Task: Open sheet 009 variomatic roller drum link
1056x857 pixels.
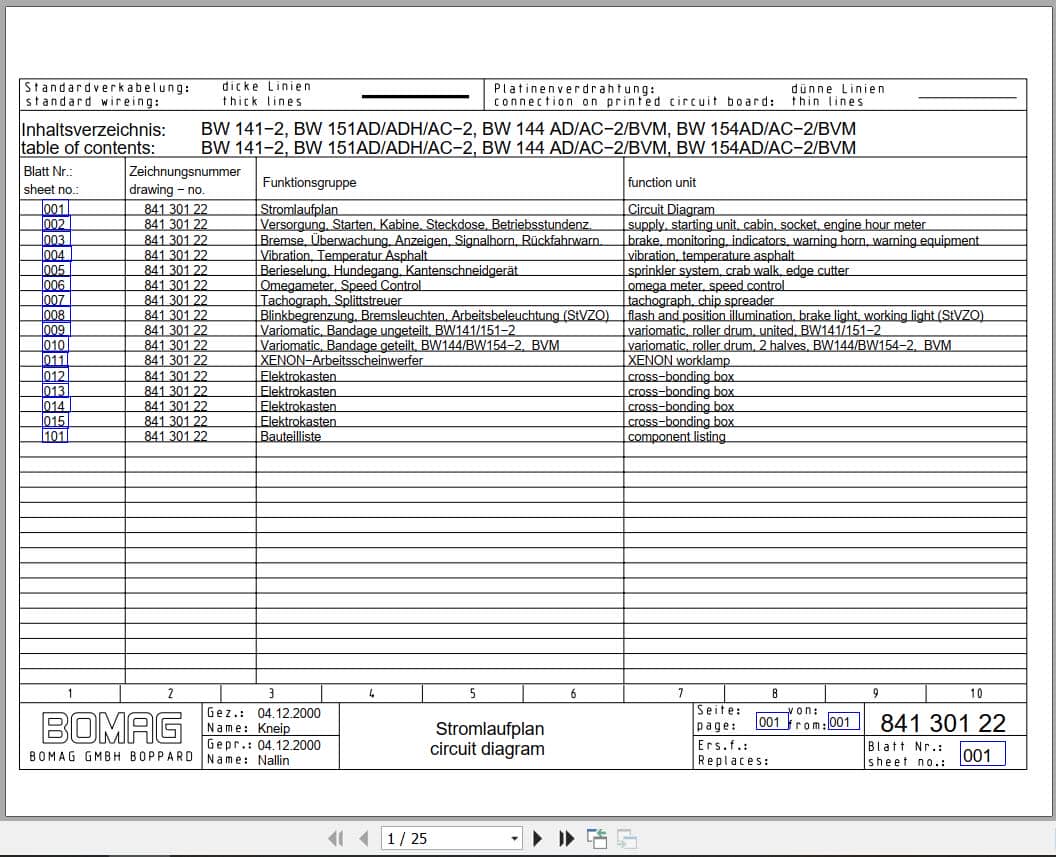Action: (x=54, y=330)
